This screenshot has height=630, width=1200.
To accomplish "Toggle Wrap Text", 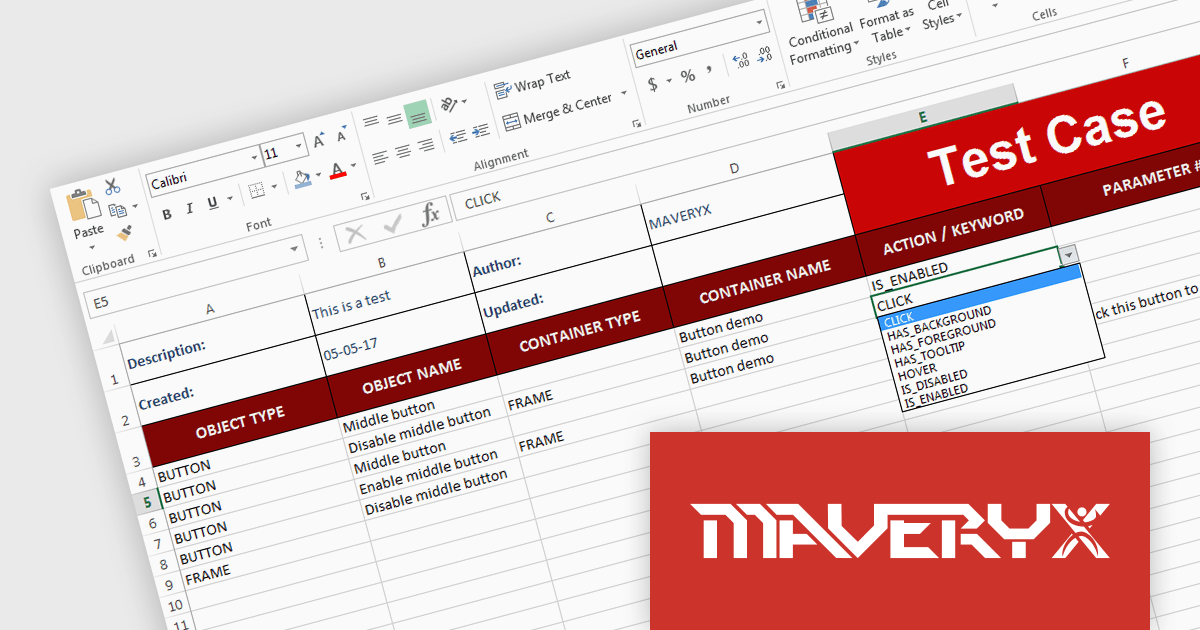I will (x=533, y=83).
